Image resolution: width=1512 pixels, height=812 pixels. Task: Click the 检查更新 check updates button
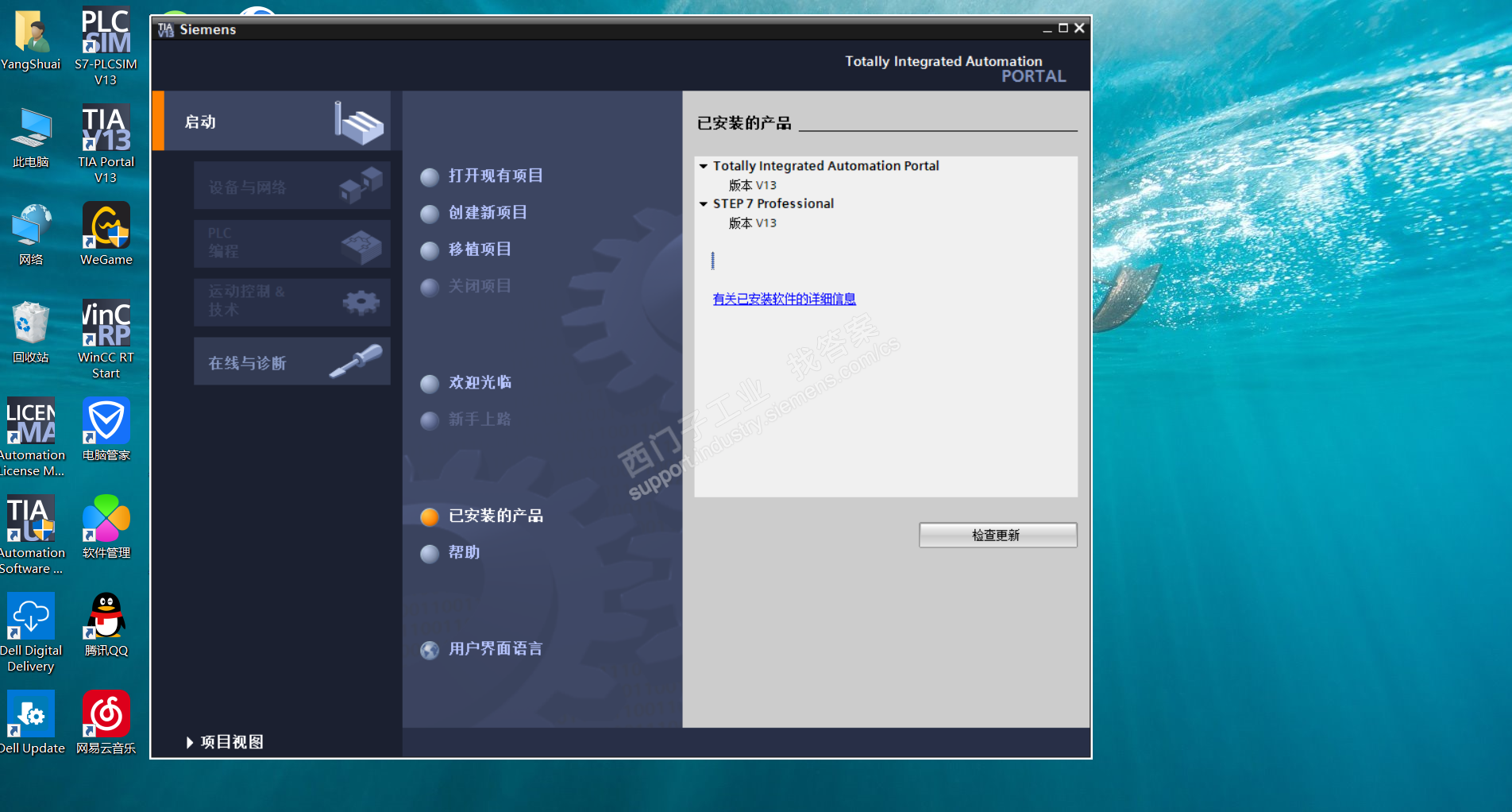(998, 535)
